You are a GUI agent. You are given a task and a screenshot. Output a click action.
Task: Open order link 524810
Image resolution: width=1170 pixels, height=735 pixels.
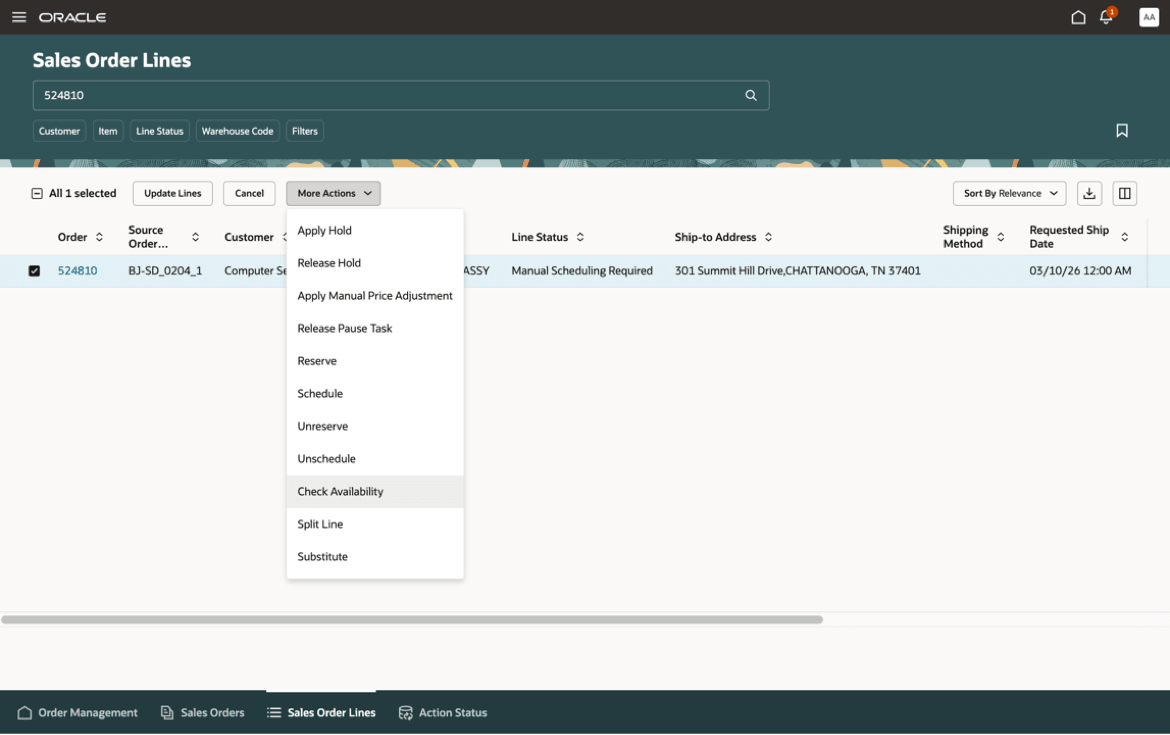click(x=77, y=270)
